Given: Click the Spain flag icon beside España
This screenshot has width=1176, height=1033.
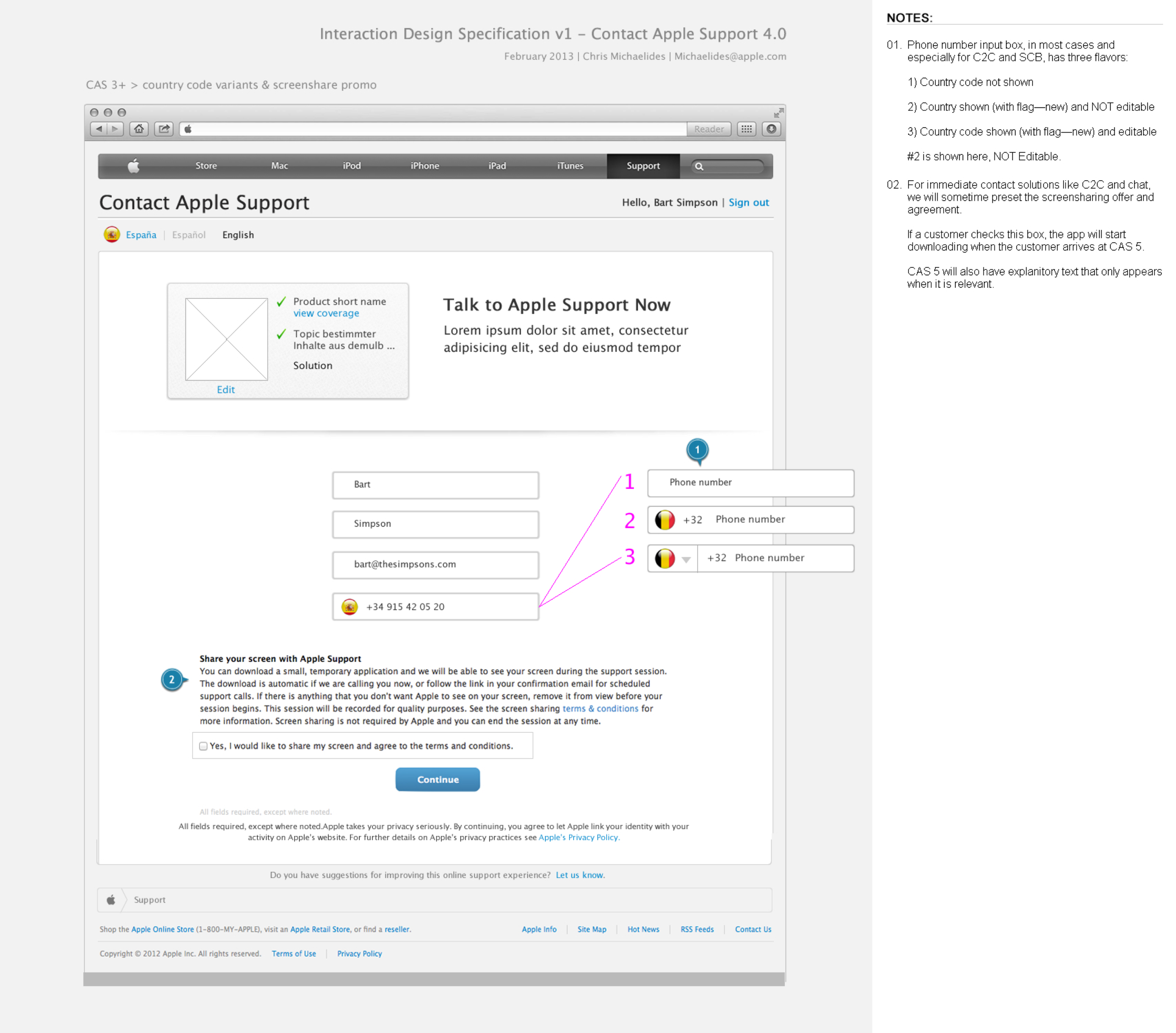Looking at the screenshot, I should pos(112,235).
